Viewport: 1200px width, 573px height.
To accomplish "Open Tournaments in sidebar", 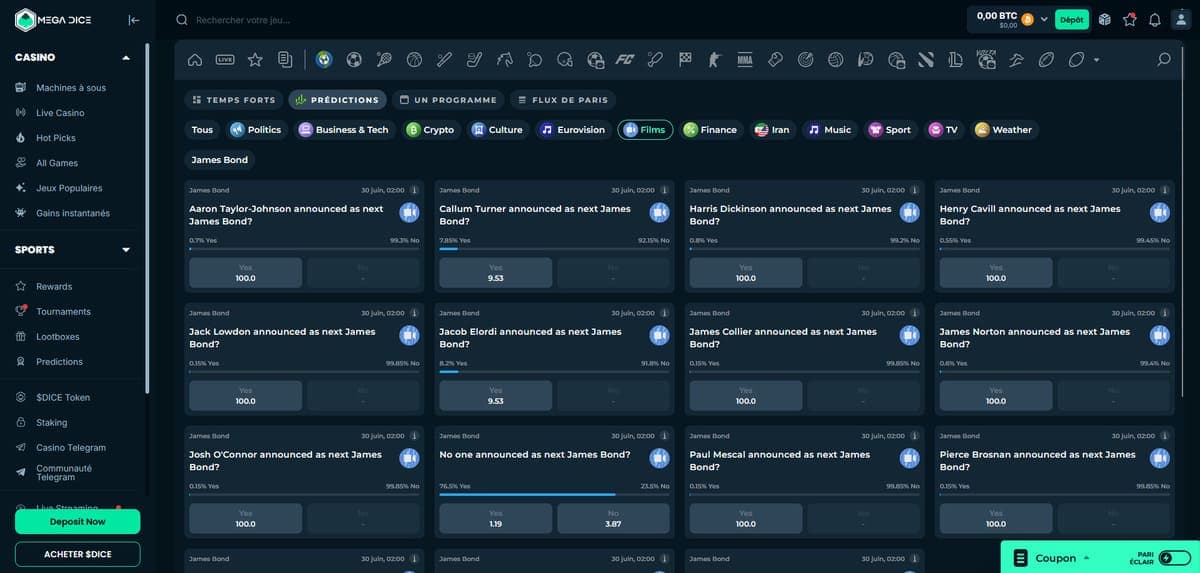I will 63,311.
